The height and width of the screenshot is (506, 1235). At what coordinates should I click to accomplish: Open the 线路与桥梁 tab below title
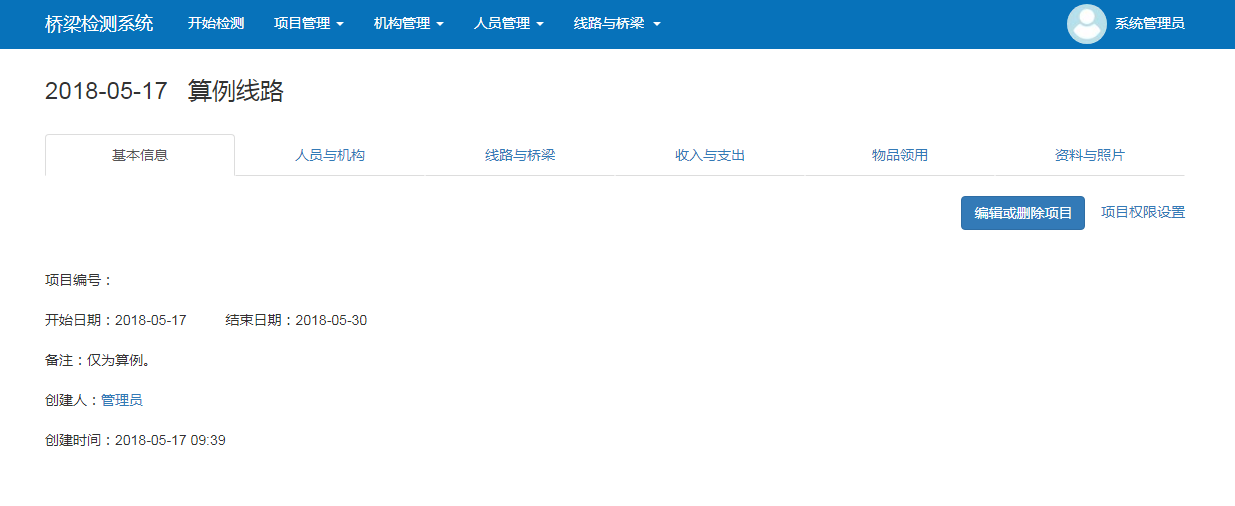click(x=520, y=156)
